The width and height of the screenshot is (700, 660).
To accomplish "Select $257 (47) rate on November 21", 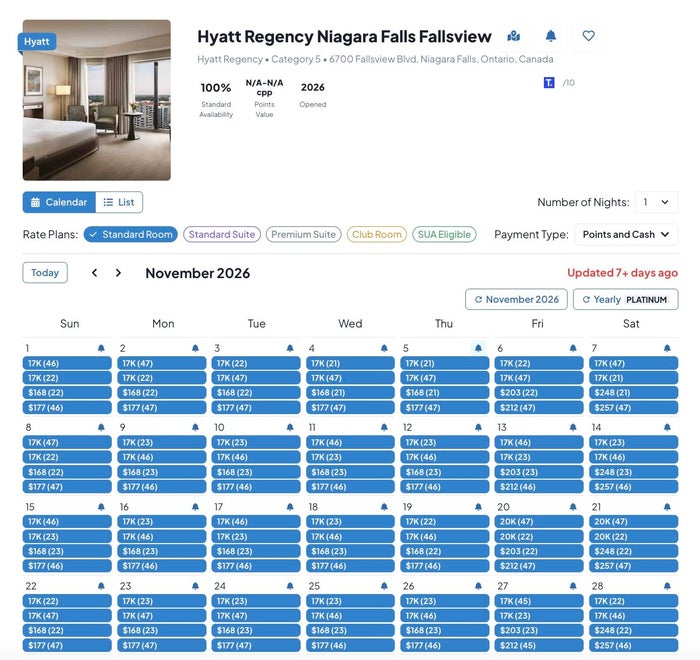I will pyautogui.click(x=633, y=566).
